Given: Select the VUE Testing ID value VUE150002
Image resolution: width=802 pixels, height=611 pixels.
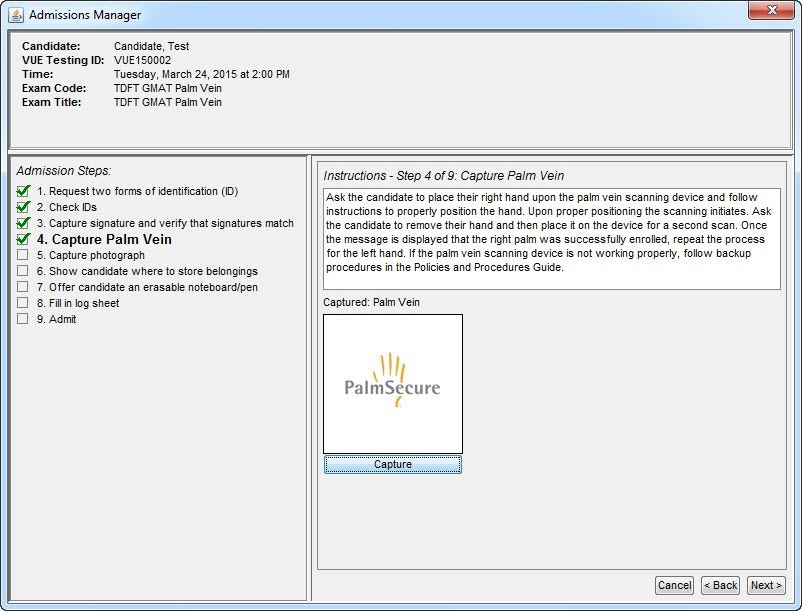Looking at the screenshot, I should tap(143, 60).
